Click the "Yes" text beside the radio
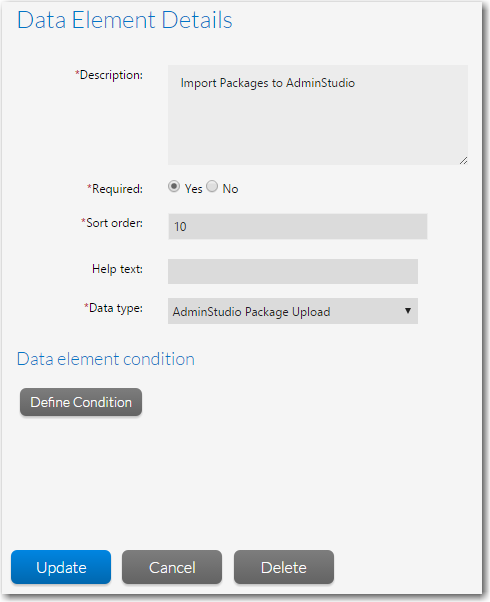 [194, 189]
